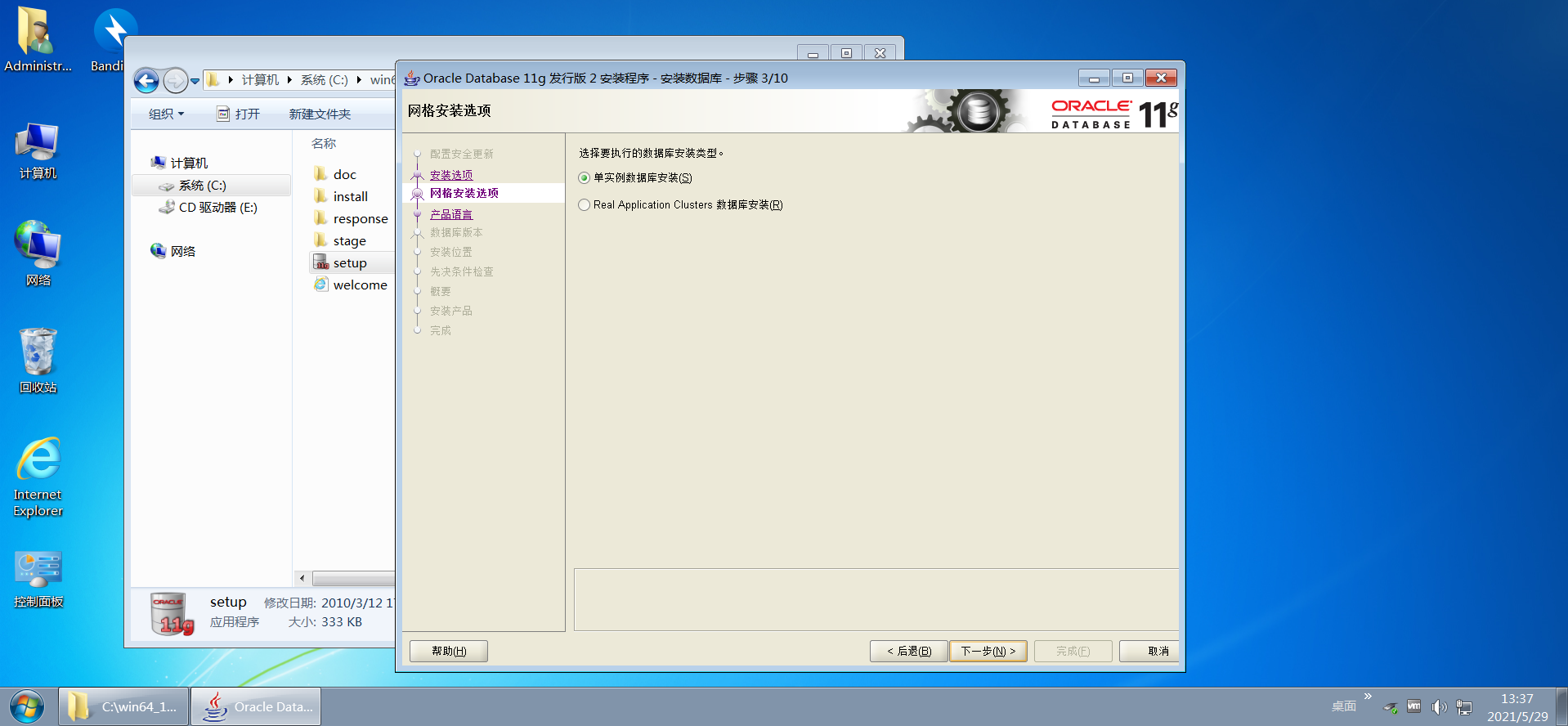Viewport: 1568px width, 726px height.
Task: Select the response folder icon
Action: [321, 218]
